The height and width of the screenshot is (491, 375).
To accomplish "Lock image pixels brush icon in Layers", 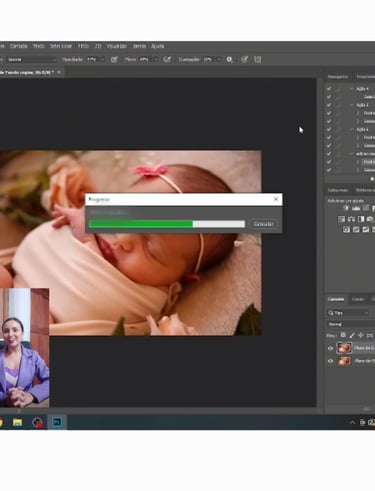I will coord(352,335).
